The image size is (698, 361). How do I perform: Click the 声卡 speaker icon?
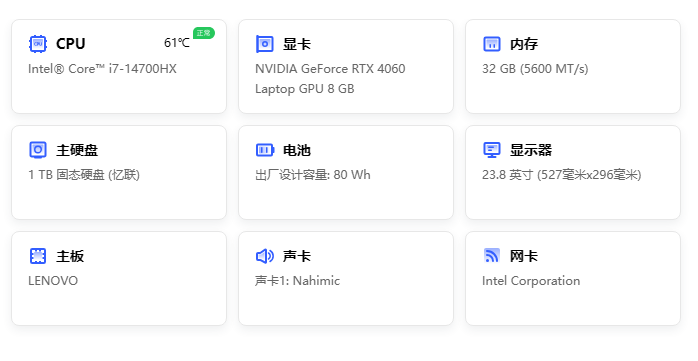click(265, 256)
